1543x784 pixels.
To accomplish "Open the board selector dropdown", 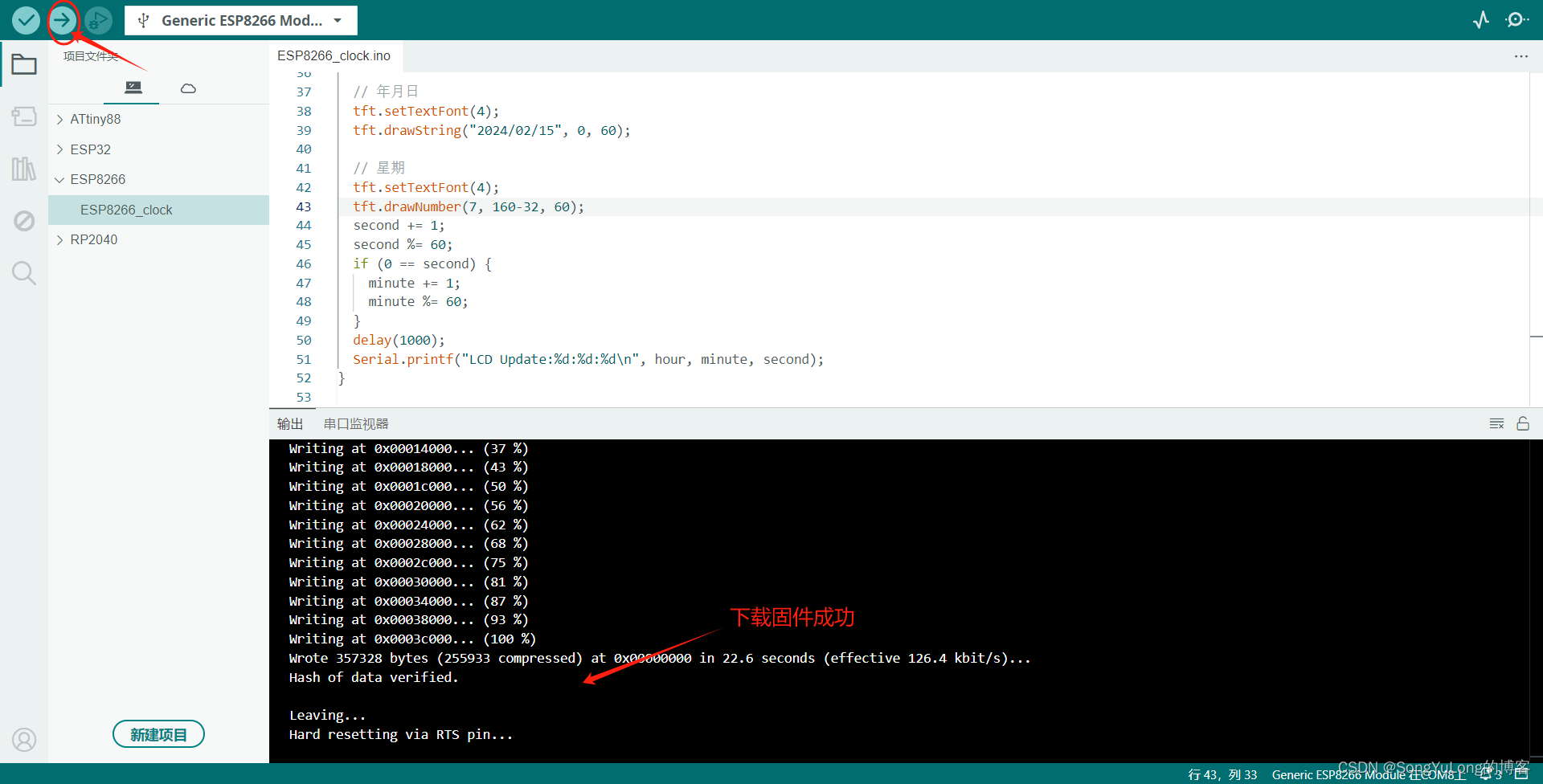I will [x=241, y=20].
